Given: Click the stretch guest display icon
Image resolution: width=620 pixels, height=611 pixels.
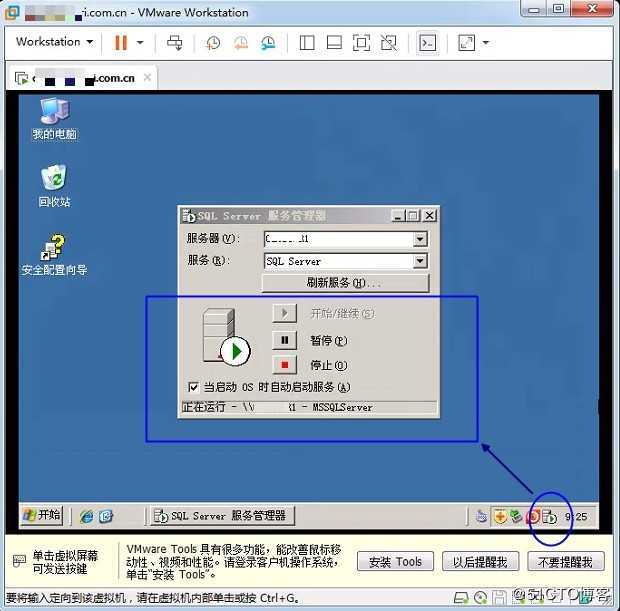Looking at the screenshot, I should click(x=467, y=43).
